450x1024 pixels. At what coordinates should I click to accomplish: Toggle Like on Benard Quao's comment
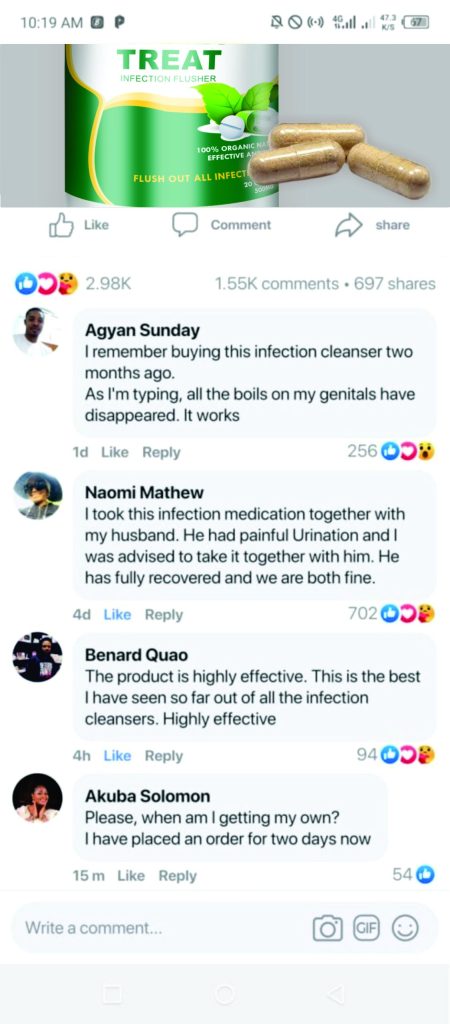point(118,756)
